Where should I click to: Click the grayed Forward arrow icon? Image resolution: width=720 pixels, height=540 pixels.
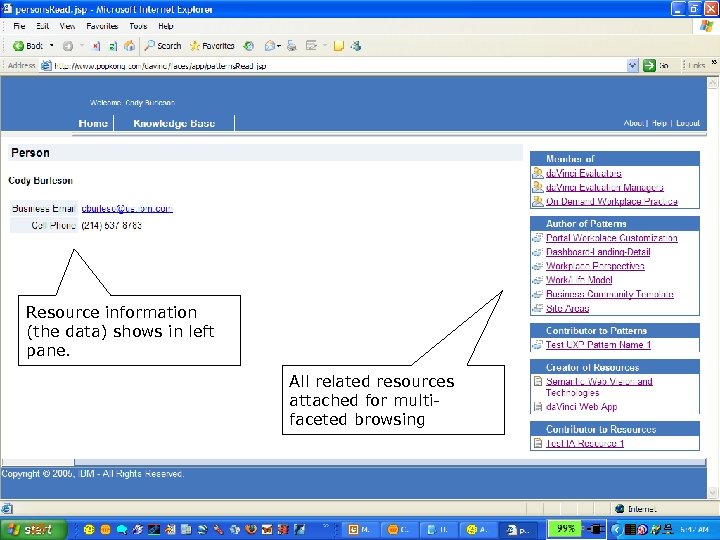[68, 45]
